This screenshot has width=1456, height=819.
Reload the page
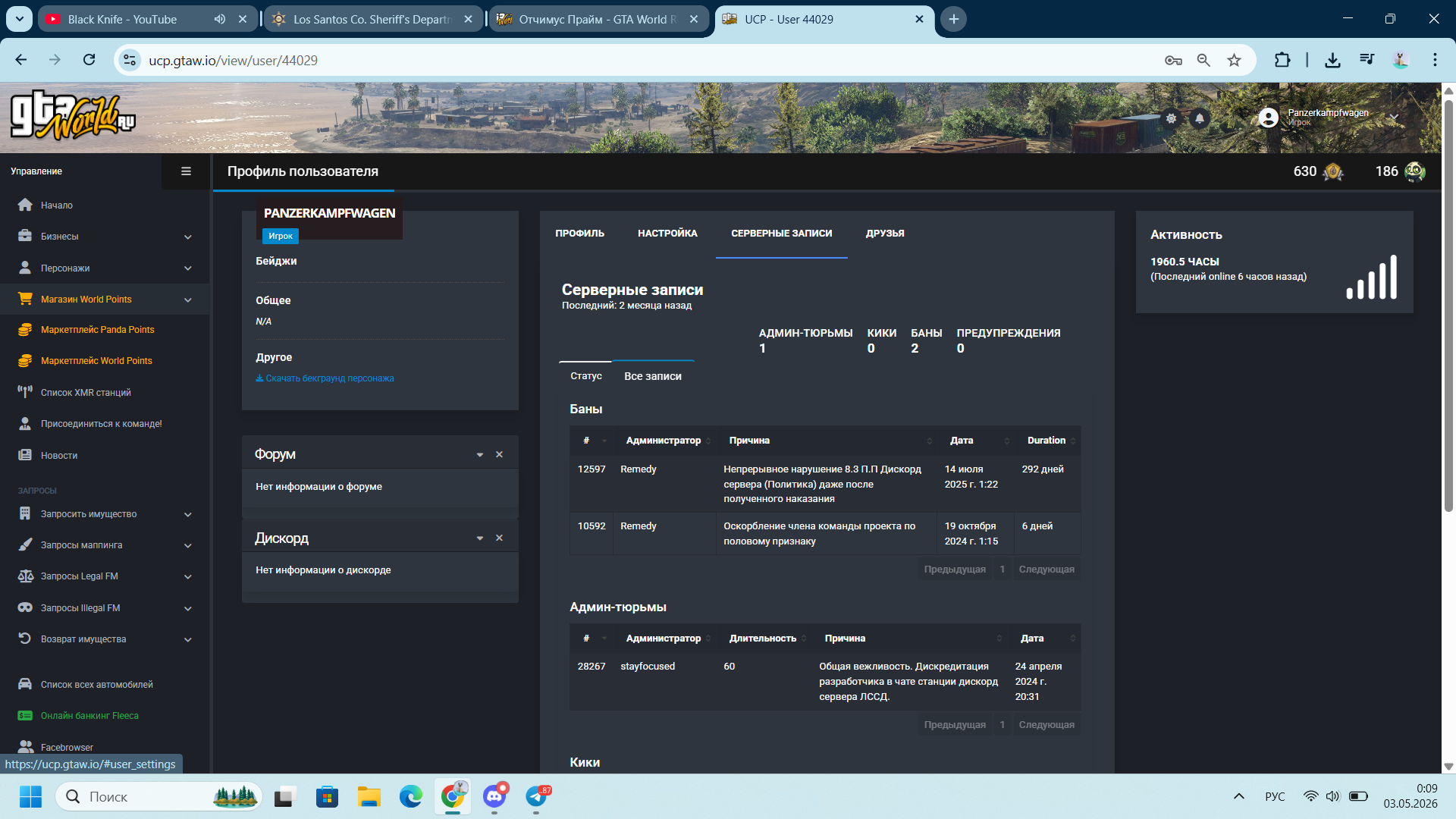(x=89, y=60)
